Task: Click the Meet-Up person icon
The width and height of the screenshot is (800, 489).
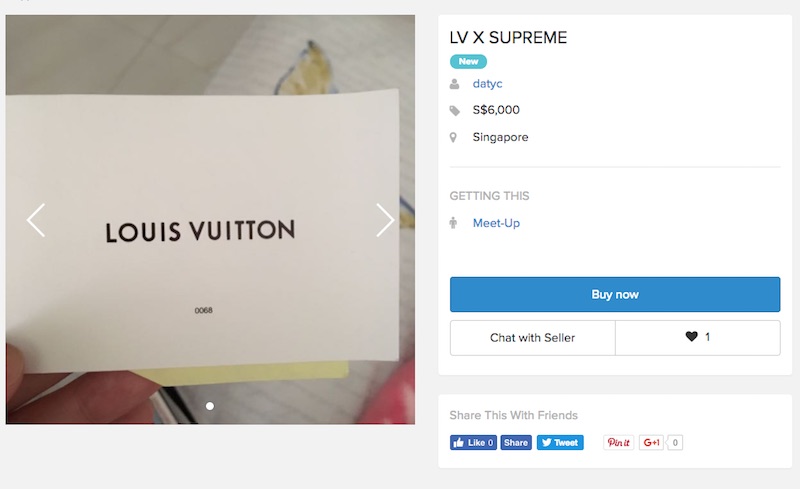Action: (x=455, y=223)
